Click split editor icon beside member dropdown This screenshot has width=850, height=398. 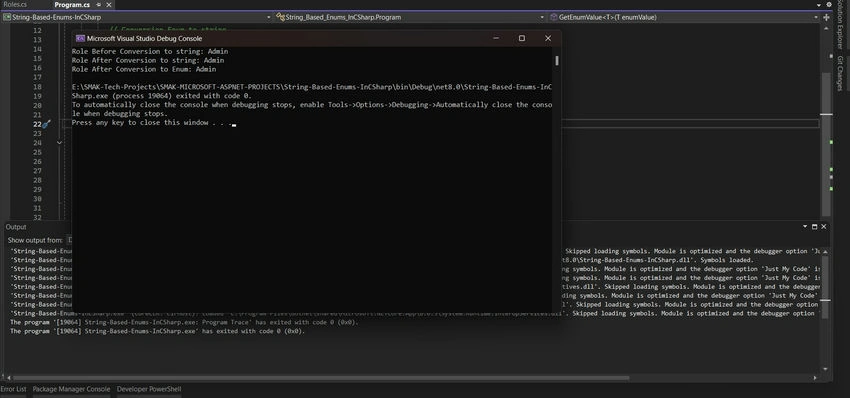pos(826,17)
